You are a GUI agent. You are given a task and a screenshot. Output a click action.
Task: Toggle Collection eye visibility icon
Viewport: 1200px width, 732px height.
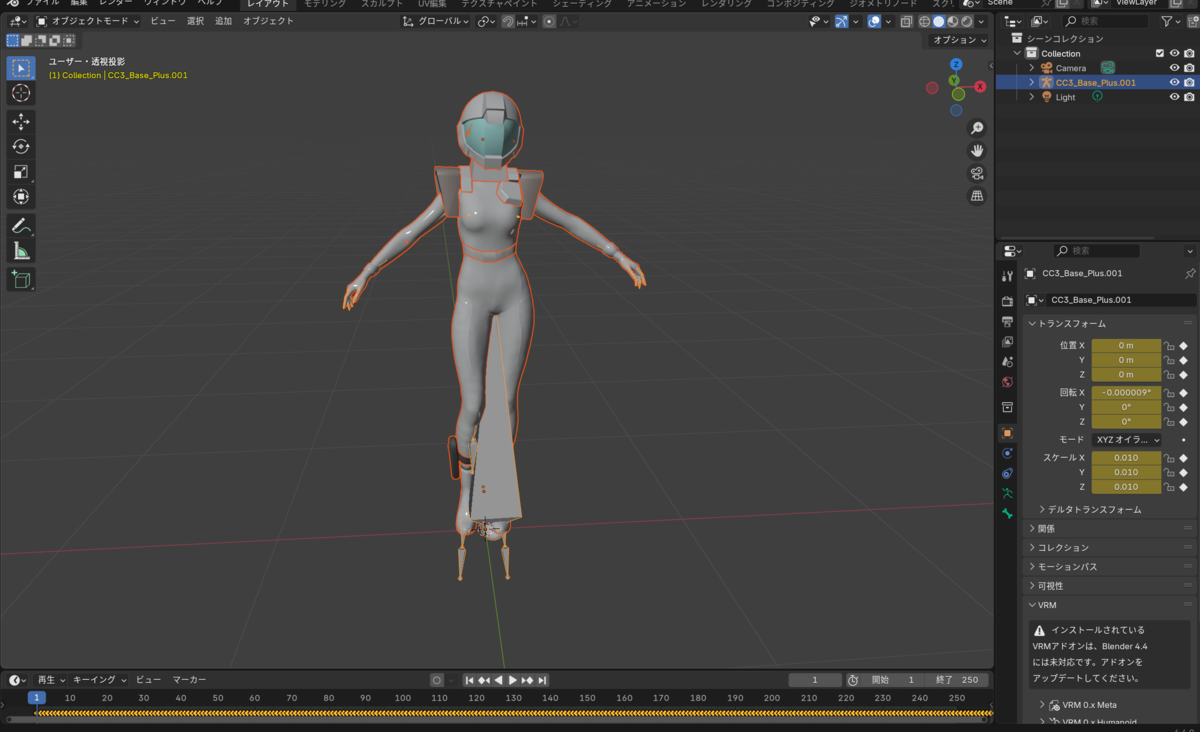click(1175, 54)
